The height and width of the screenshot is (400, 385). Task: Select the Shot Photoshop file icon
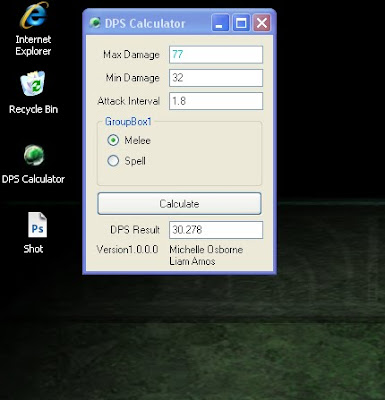click(x=35, y=233)
